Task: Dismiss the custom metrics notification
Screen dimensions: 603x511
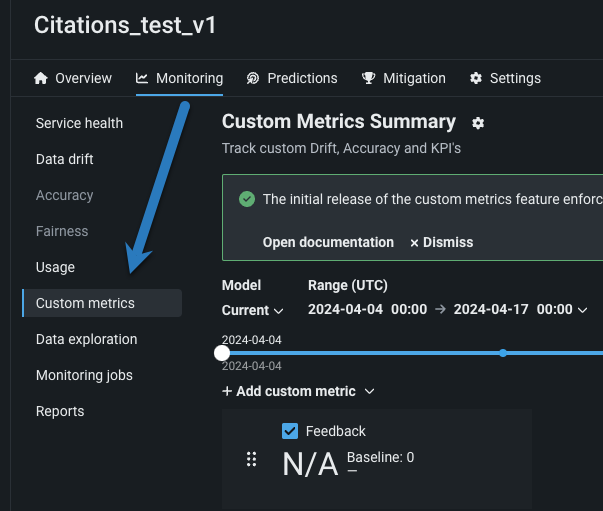Action: (x=441, y=242)
